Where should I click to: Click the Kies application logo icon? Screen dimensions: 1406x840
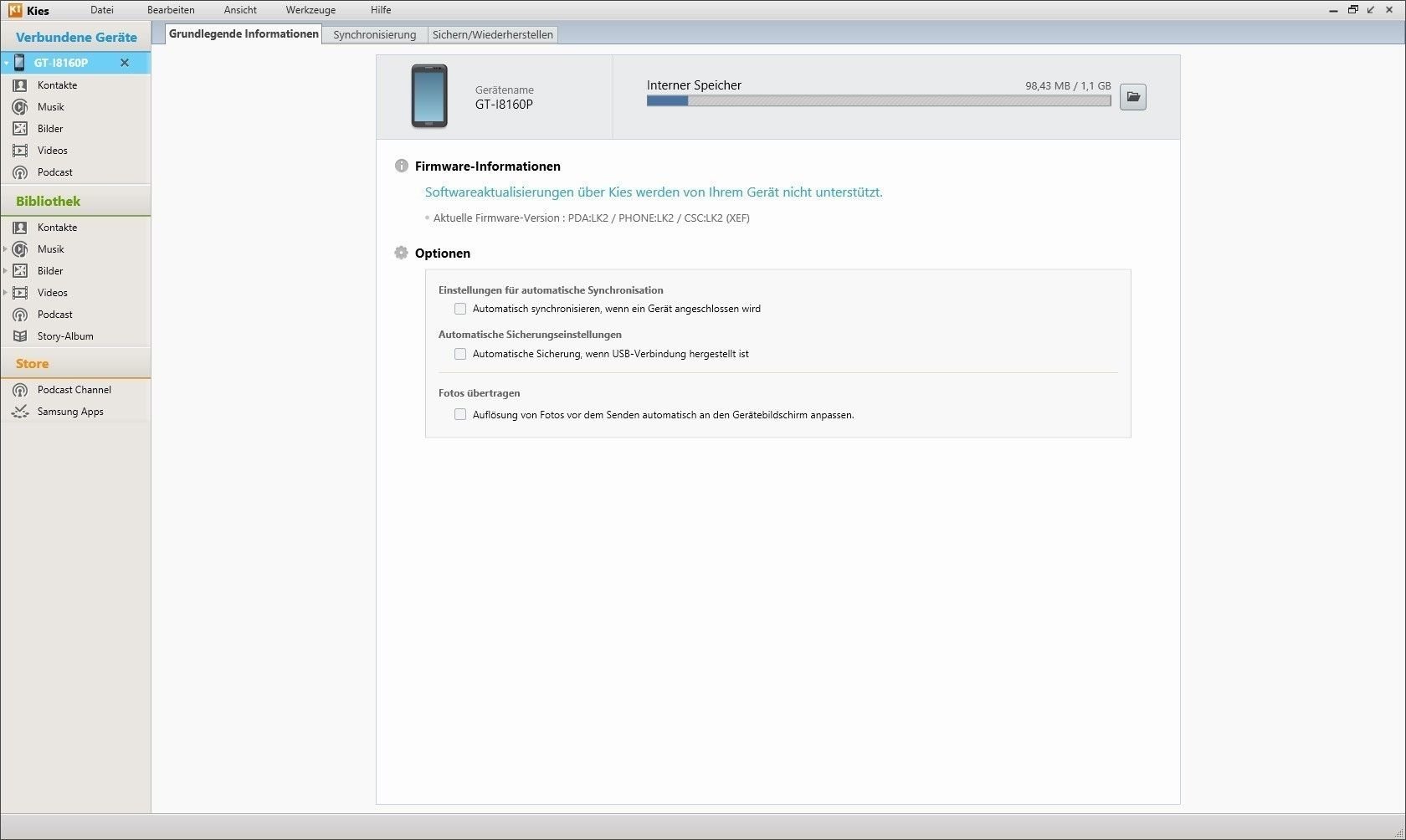[x=15, y=10]
